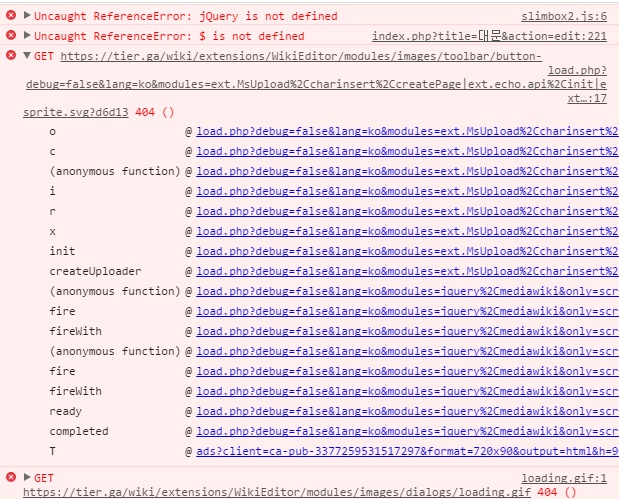
Task: Expand the loading.gif GET request entry
Action: click(x=27, y=478)
